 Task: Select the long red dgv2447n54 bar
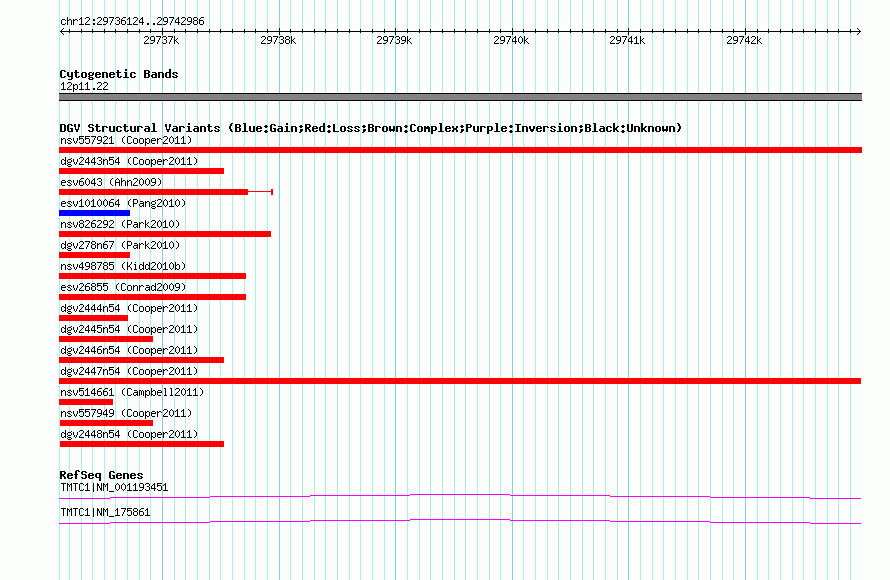pyautogui.click(x=460, y=381)
